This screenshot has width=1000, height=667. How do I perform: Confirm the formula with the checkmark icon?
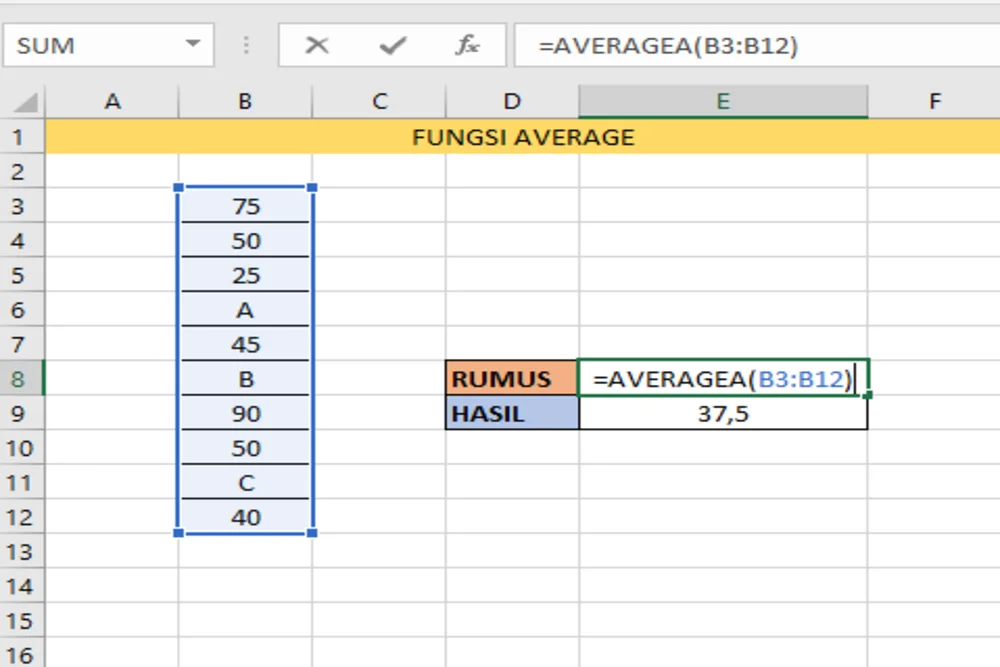click(x=392, y=45)
